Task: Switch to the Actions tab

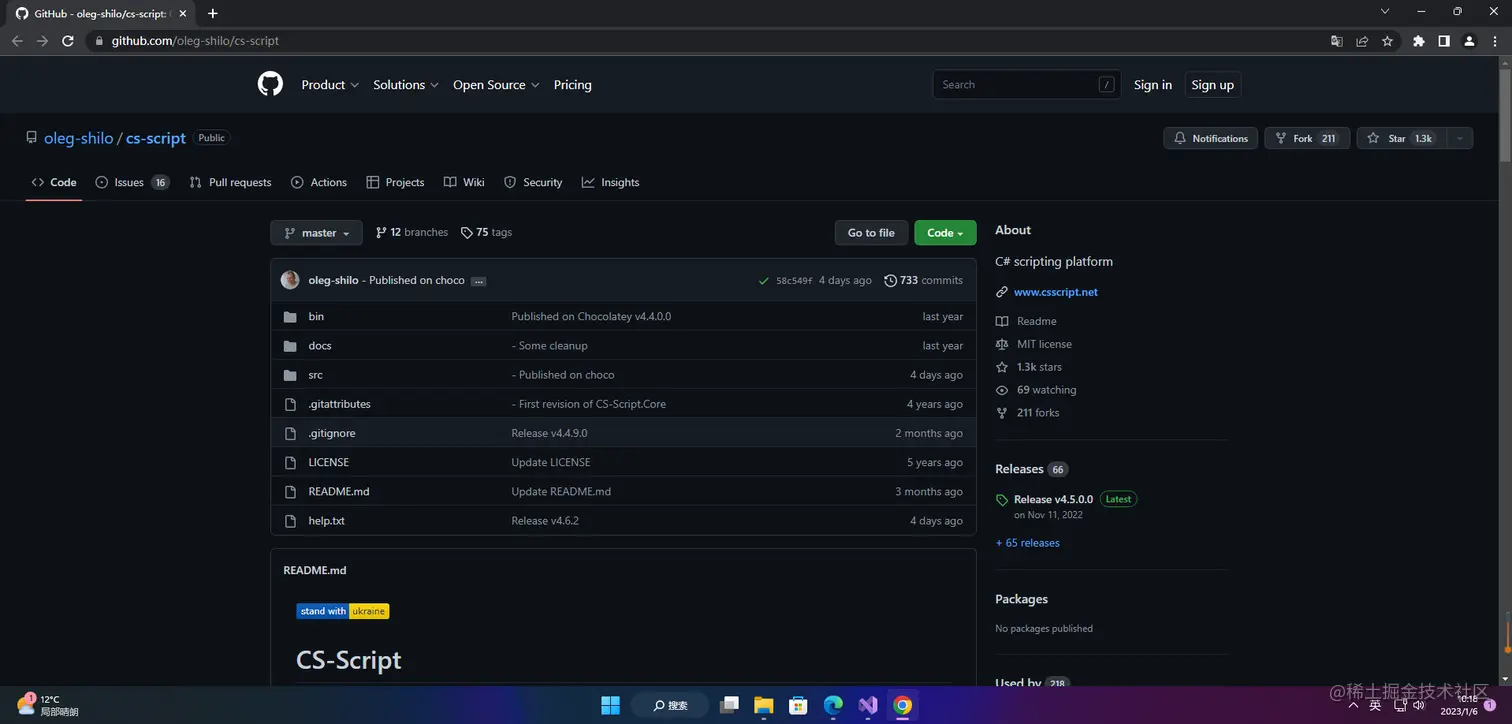Action: coord(319,182)
